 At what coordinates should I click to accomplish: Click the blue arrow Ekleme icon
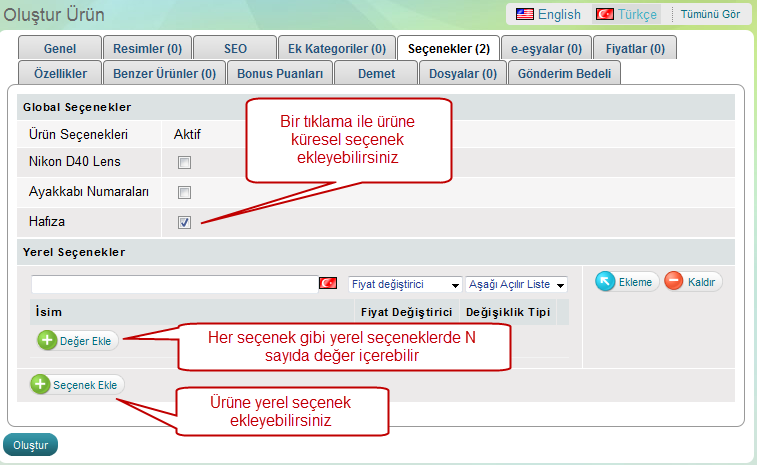[x=605, y=282]
